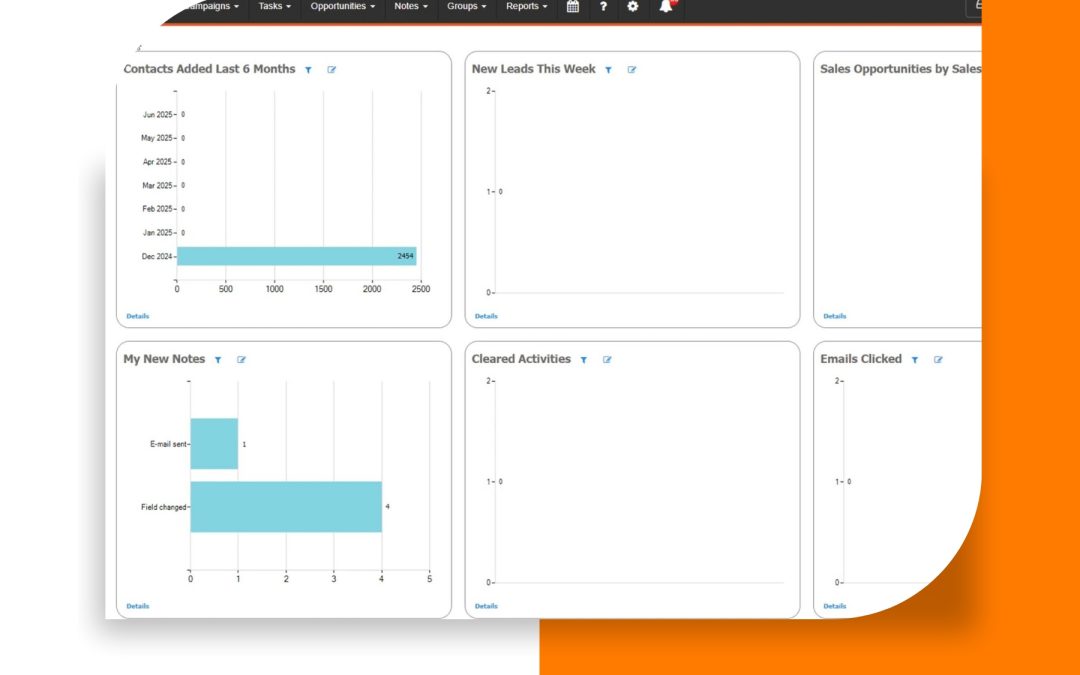The image size is (1080, 675).
Task: Filter the My New Notes widget
Action: [218, 360]
